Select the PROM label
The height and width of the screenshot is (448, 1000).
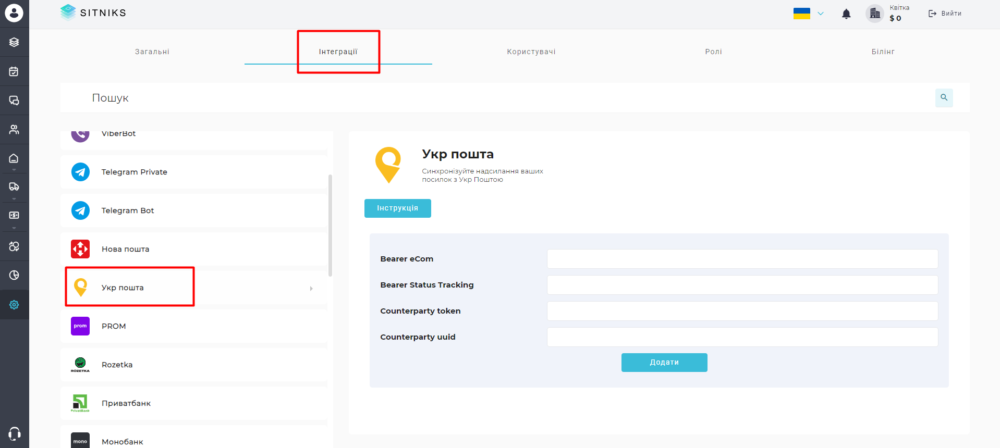(x=114, y=326)
